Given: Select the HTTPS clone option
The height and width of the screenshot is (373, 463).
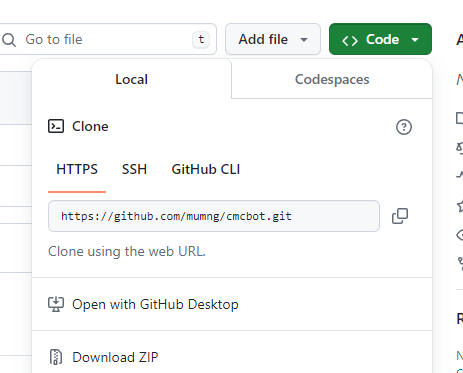Looking at the screenshot, I should pos(77,169).
